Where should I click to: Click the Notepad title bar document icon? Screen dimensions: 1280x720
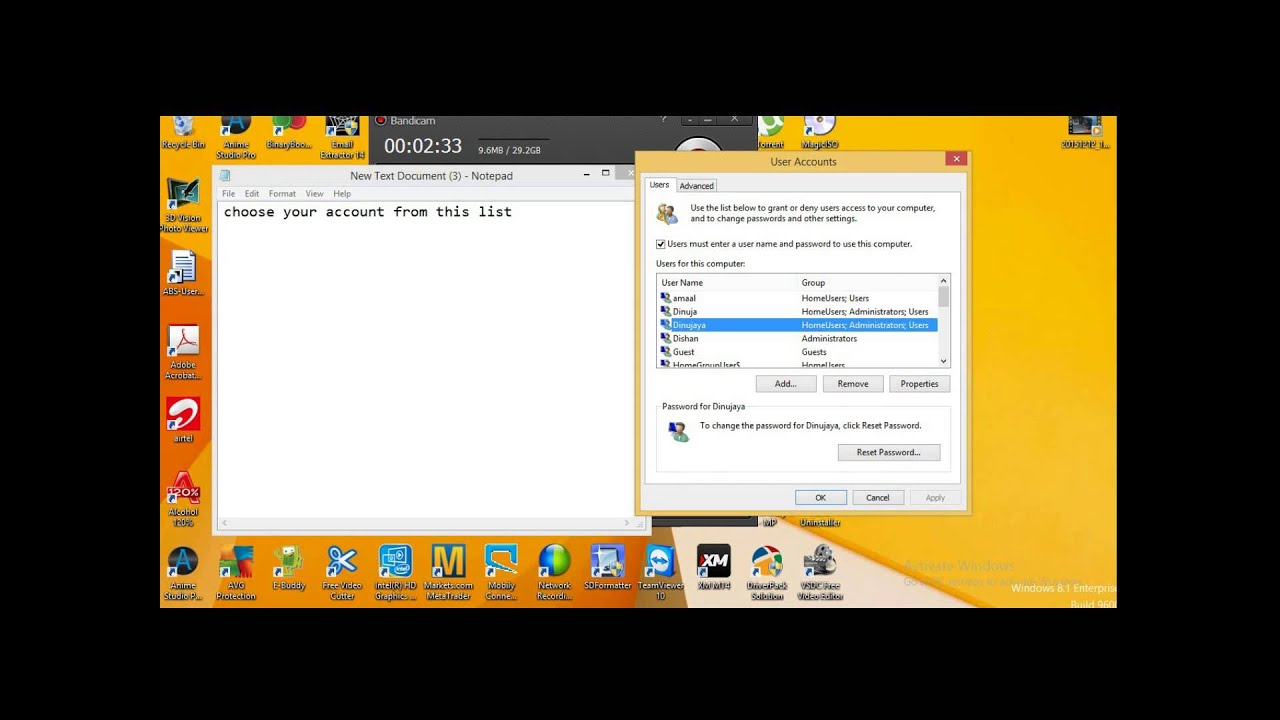(x=225, y=175)
